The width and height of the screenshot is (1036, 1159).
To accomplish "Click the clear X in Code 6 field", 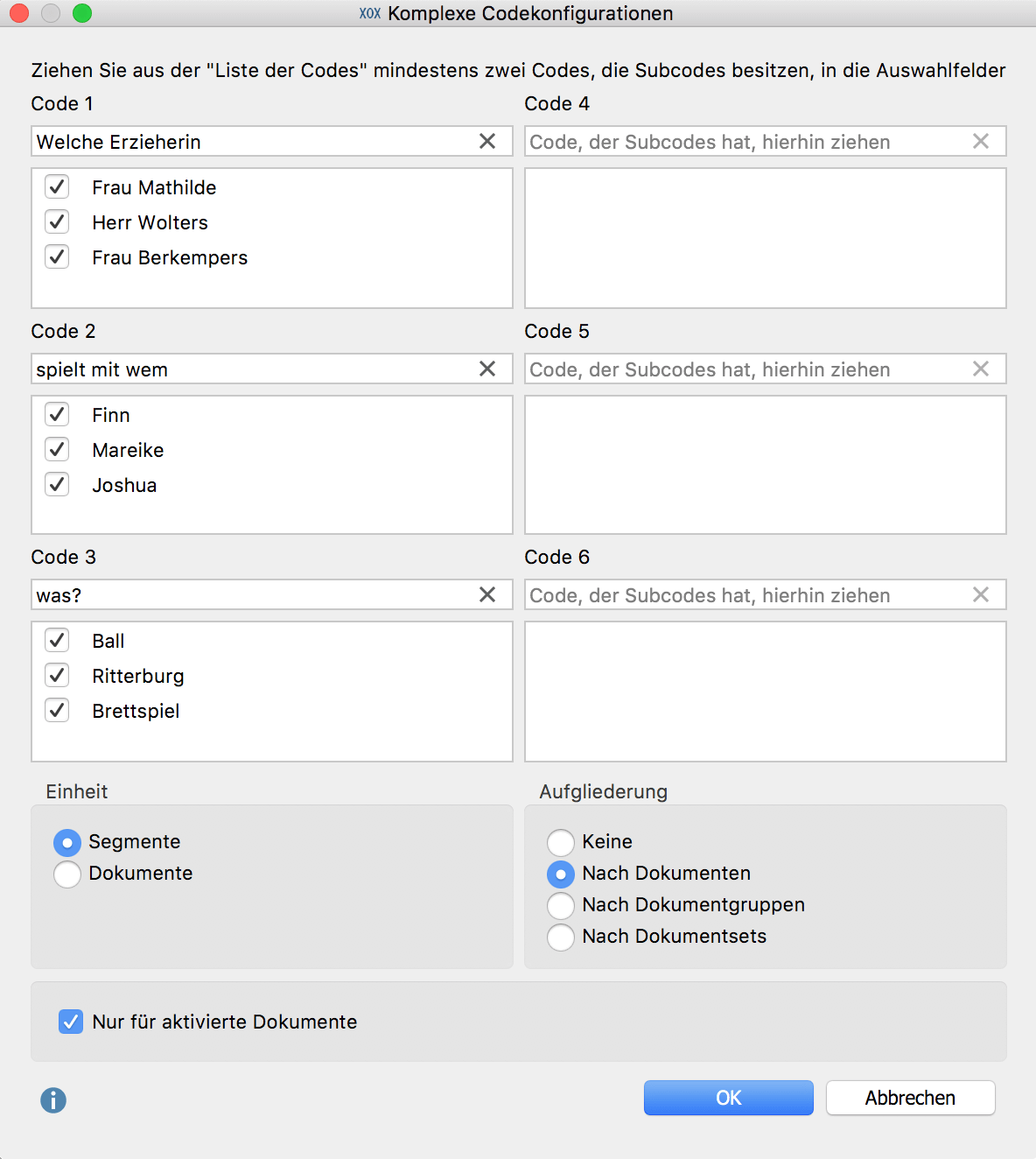I will click(x=981, y=594).
